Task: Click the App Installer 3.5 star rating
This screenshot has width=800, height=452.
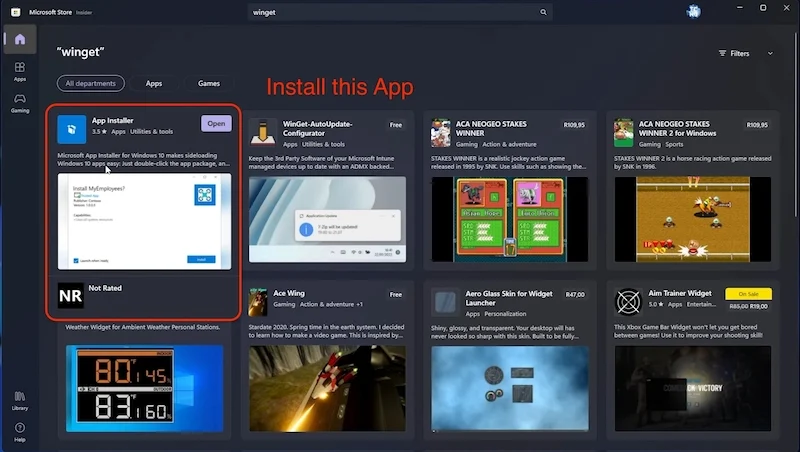Action: tap(99, 132)
